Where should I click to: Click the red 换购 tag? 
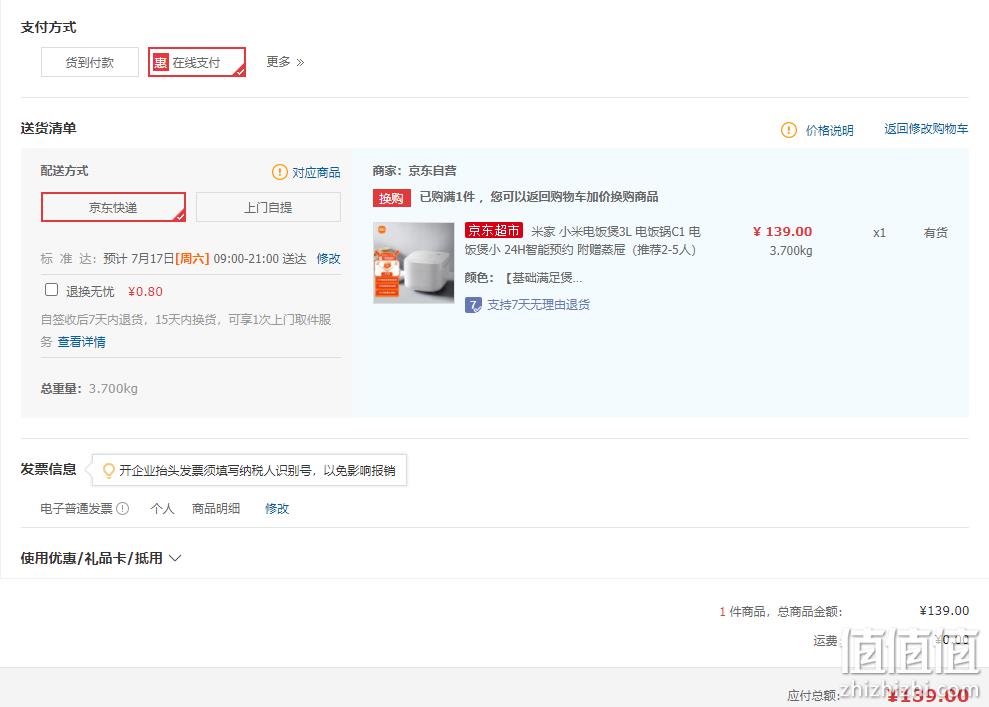(x=392, y=198)
